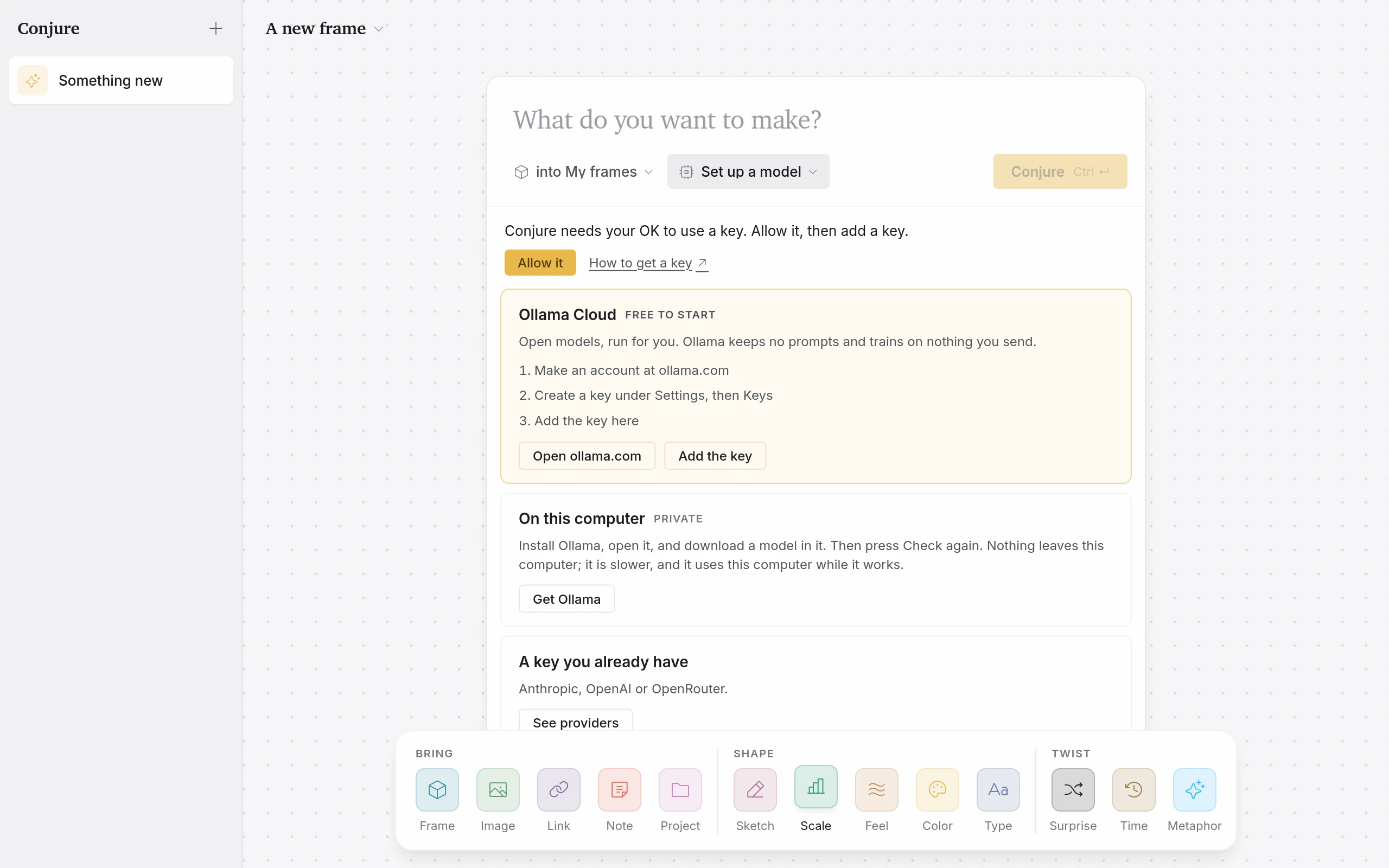Viewport: 1389px width, 868px height.
Task: Select the Frame tool icon
Action: pyautogui.click(x=437, y=789)
